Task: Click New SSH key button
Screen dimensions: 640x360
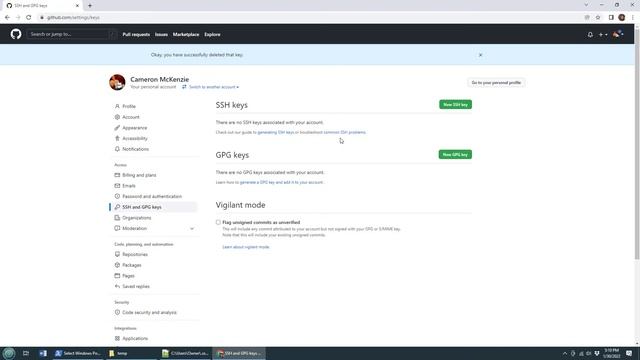Action: pyautogui.click(x=455, y=104)
